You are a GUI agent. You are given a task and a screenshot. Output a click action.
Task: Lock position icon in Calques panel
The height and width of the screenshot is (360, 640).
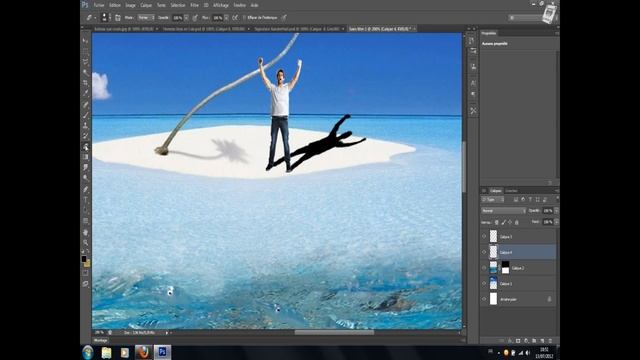(510, 222)
